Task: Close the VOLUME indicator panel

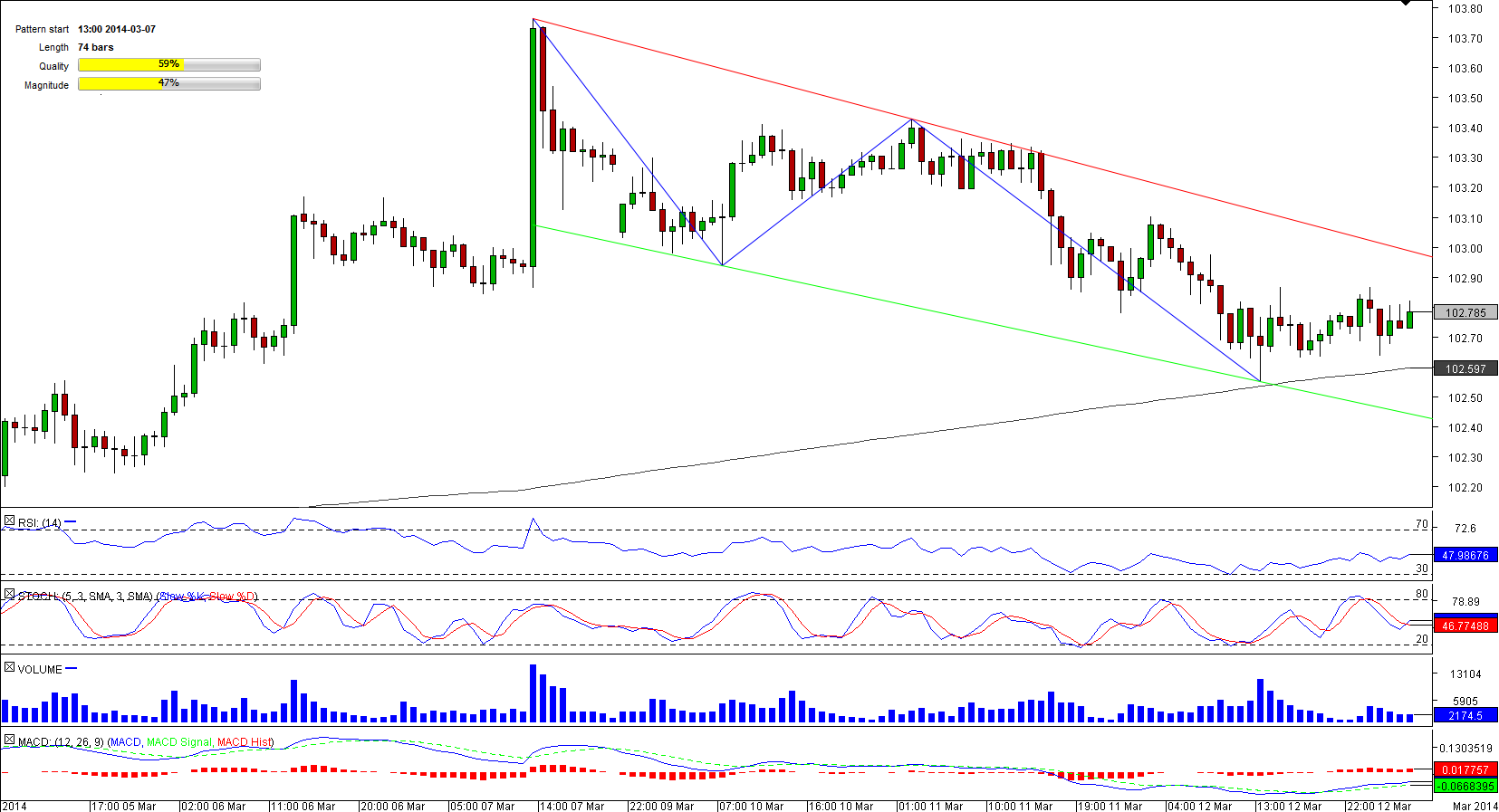Action: 9,668
